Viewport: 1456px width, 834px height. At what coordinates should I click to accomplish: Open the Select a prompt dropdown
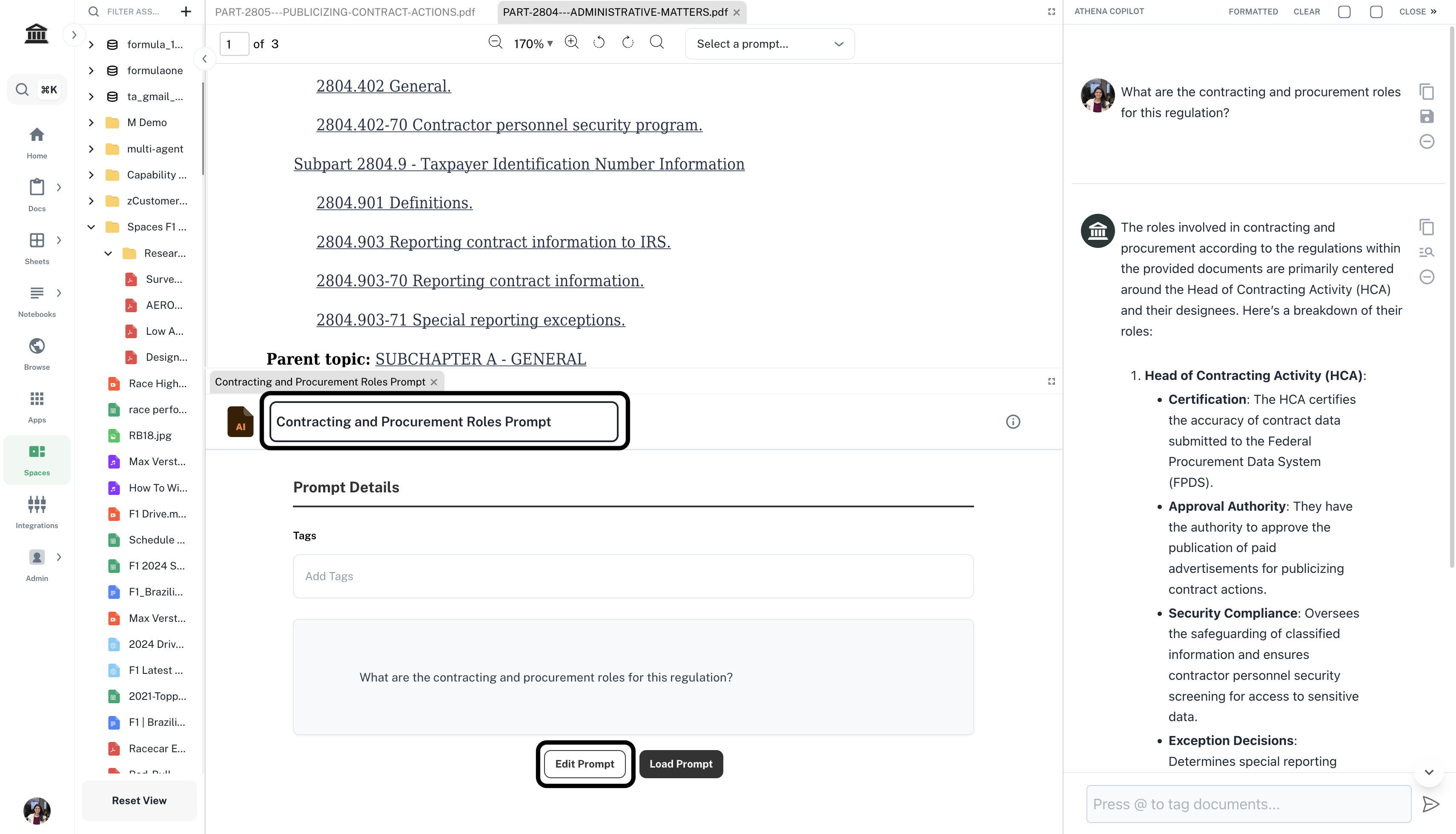tap(769, 44)
